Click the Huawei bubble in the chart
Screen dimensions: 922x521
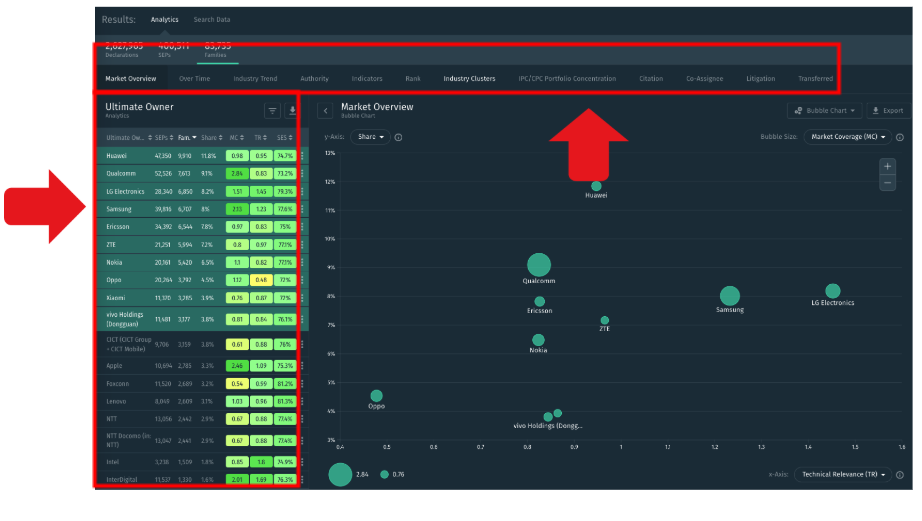596,186
